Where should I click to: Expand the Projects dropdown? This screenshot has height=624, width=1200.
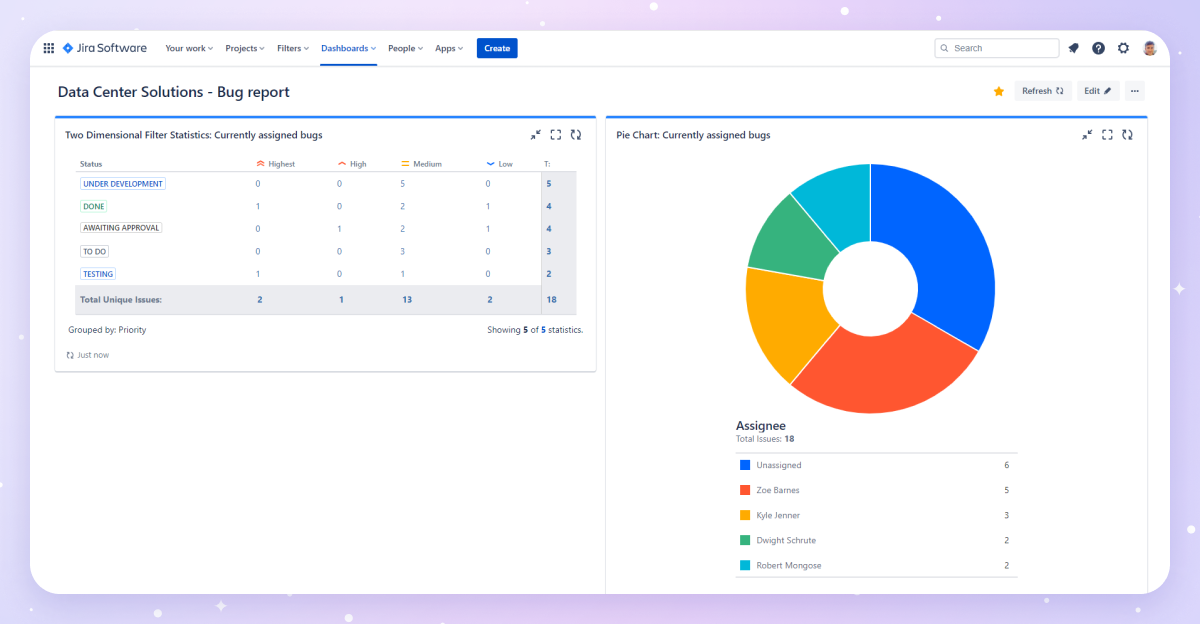pos(245,48)
